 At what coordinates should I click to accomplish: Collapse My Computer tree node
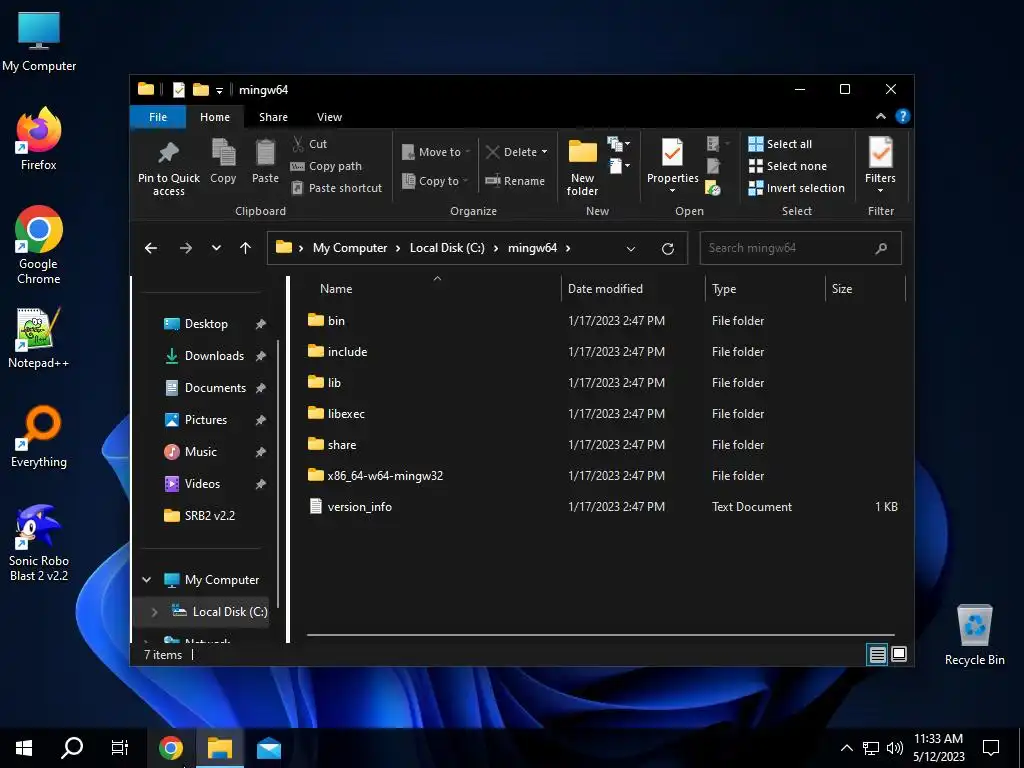(x=146, y=580)
